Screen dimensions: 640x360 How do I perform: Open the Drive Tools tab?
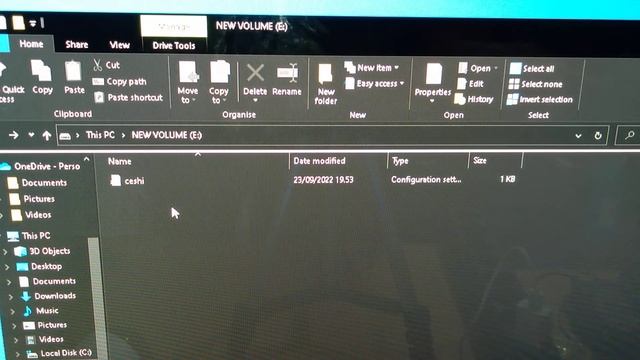click(174, 45)
